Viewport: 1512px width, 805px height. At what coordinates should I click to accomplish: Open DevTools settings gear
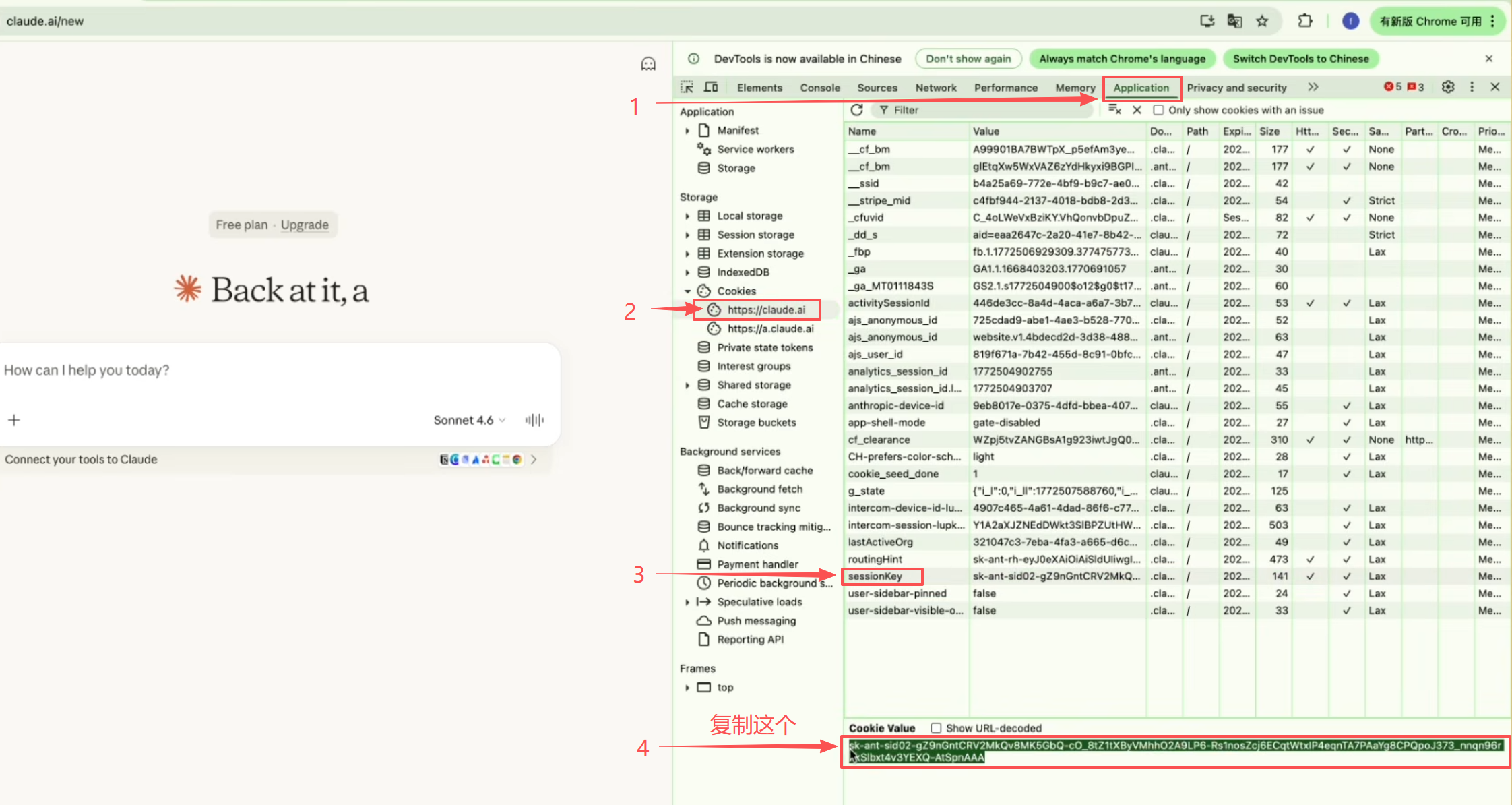click(x=1448, y=87)
